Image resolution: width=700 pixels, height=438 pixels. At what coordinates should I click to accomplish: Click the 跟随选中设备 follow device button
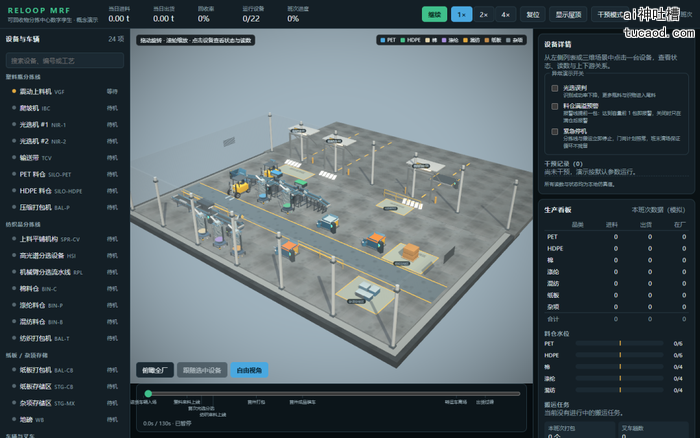pos(202,370)
